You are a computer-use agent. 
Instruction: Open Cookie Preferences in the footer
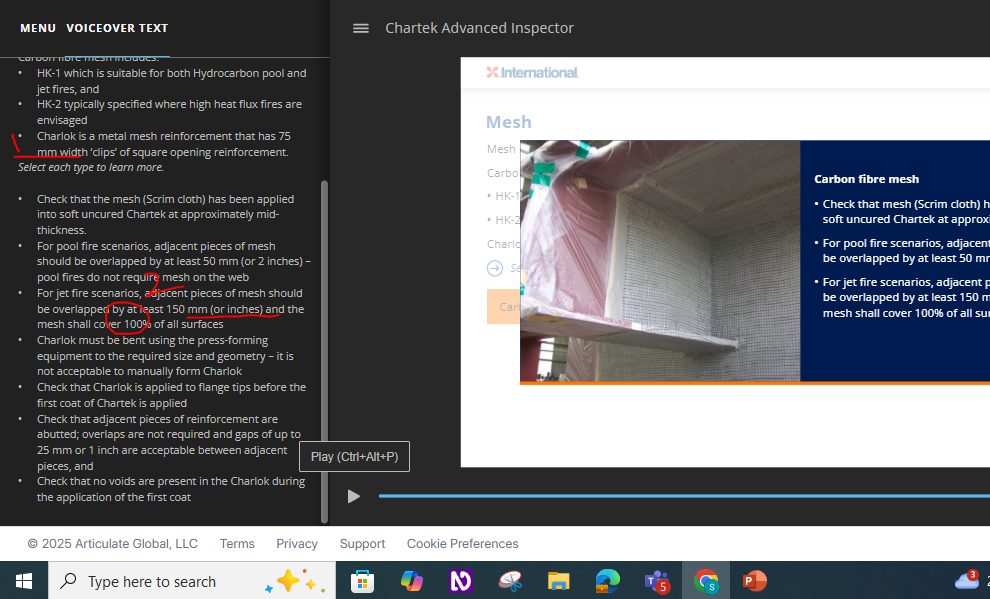click(x=462, y=544)
